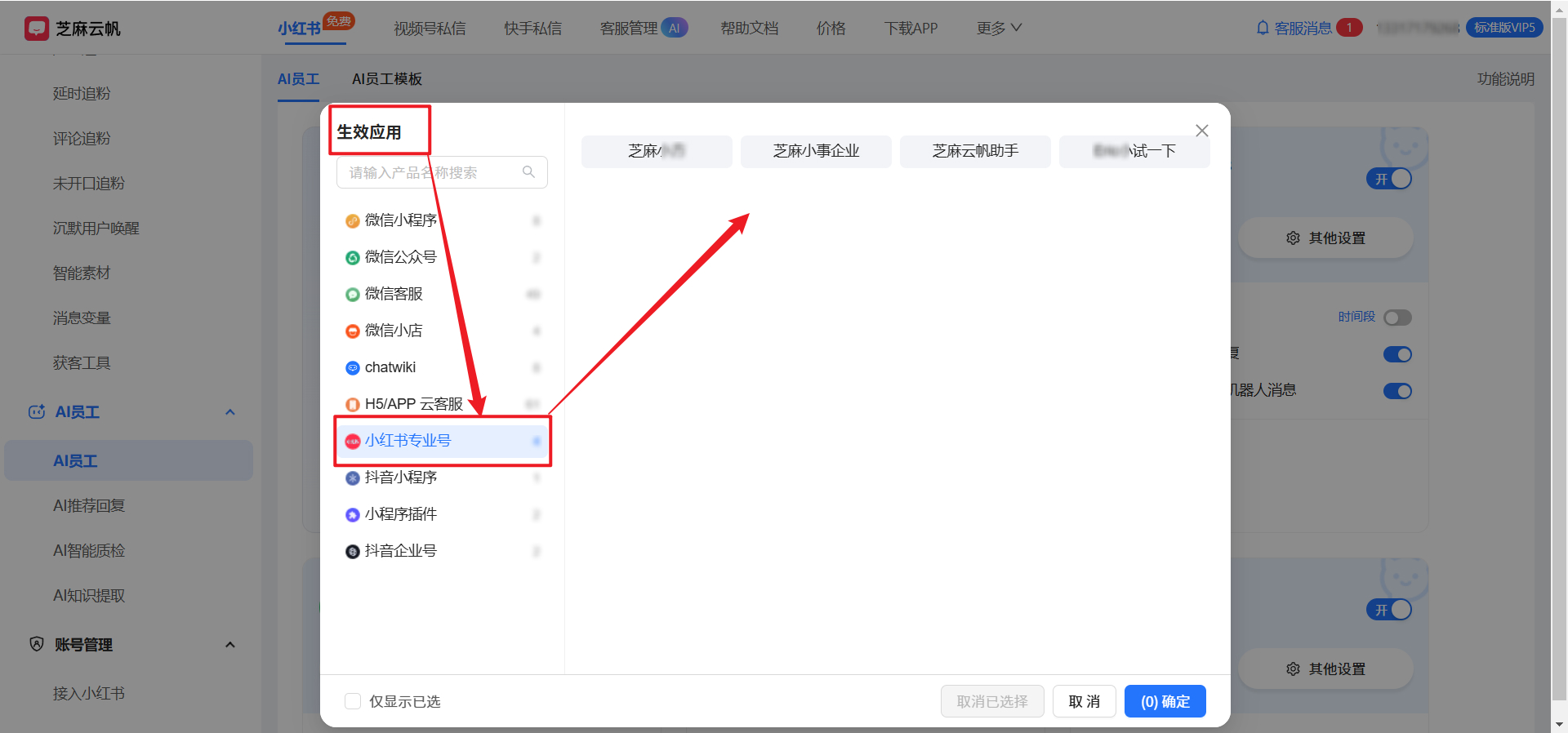Check the 仅显示已选 checkbox
The width and height of the screenshot is (1568, 733).
pyautogui.click(x=353, y=701)
